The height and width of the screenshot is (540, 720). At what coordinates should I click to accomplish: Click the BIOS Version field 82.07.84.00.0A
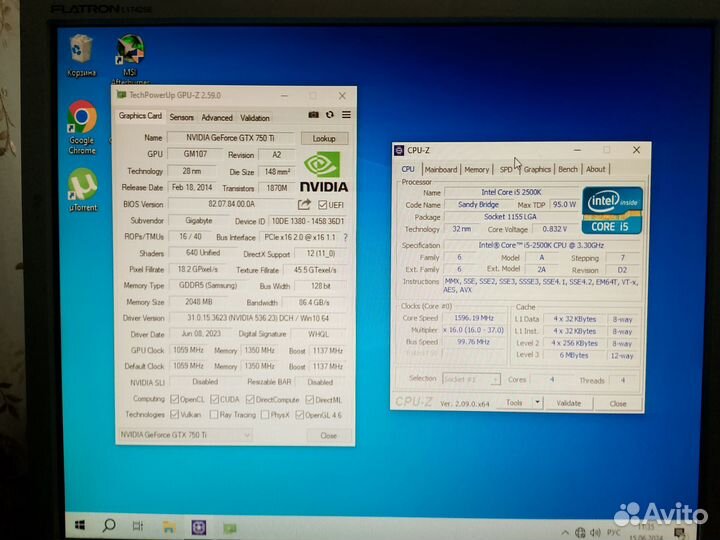(x=231, y=204)
